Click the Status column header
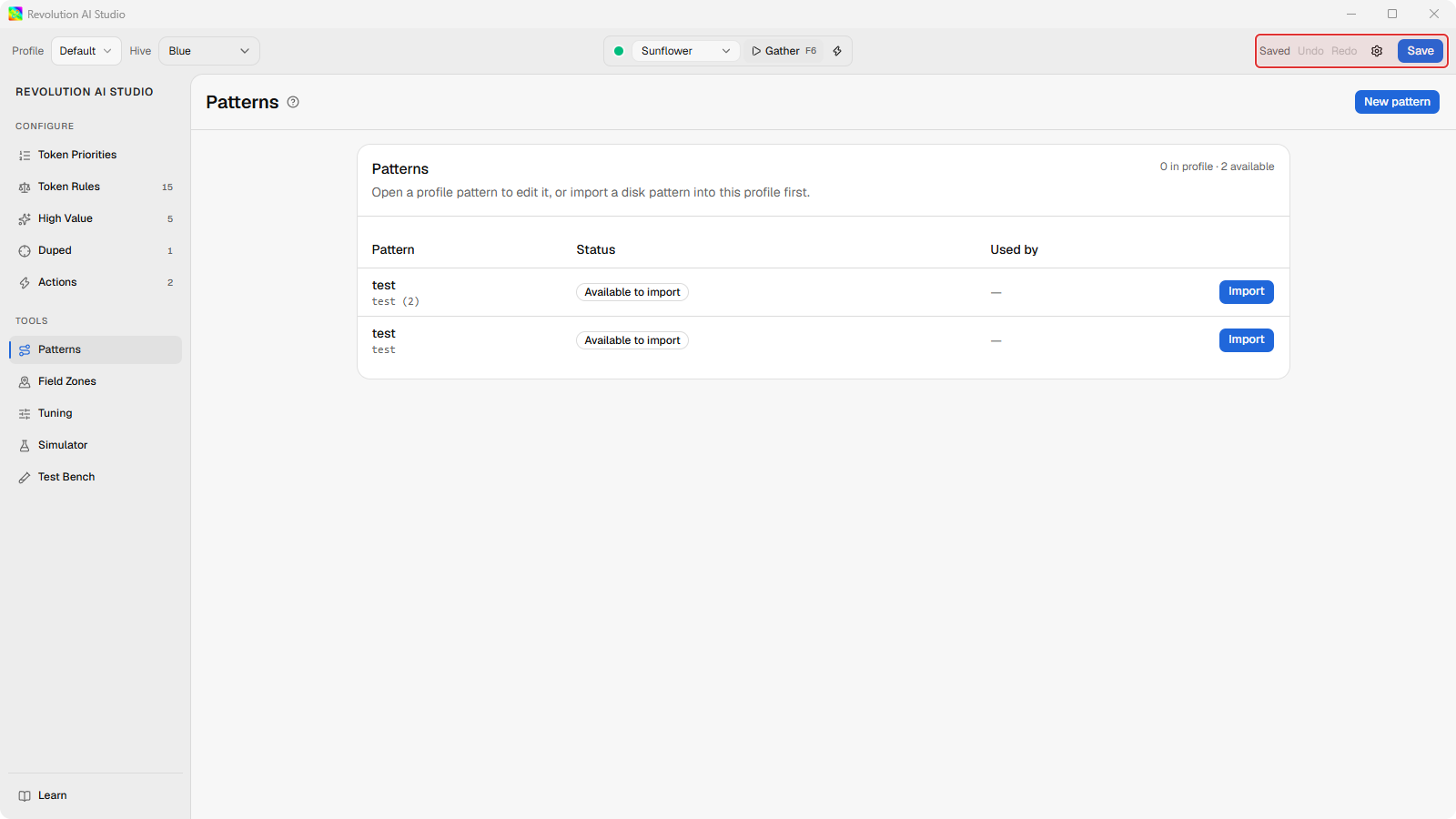The image size is (1456, 819). tap(596, 249)
